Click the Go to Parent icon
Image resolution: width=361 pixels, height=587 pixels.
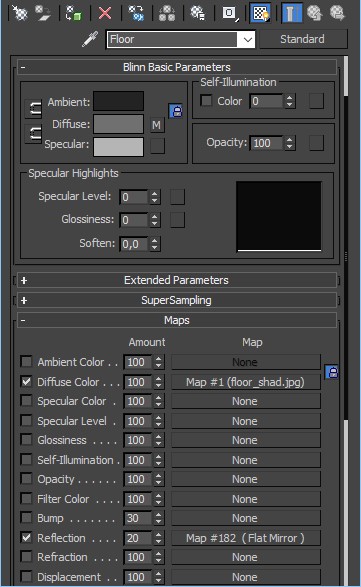click(315, 13)
